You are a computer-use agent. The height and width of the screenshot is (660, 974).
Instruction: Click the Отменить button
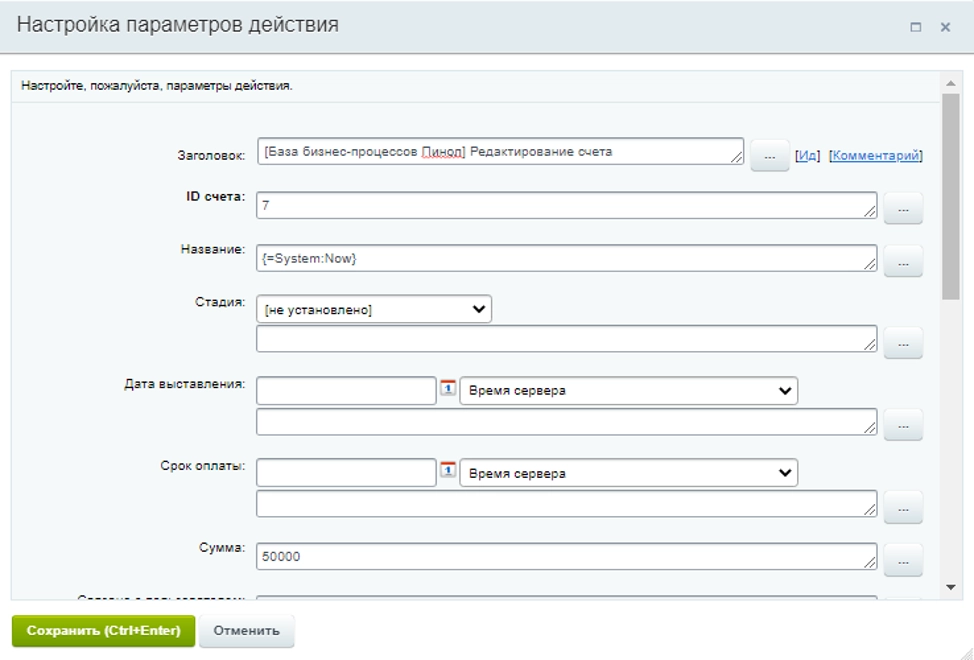(247, 631)
